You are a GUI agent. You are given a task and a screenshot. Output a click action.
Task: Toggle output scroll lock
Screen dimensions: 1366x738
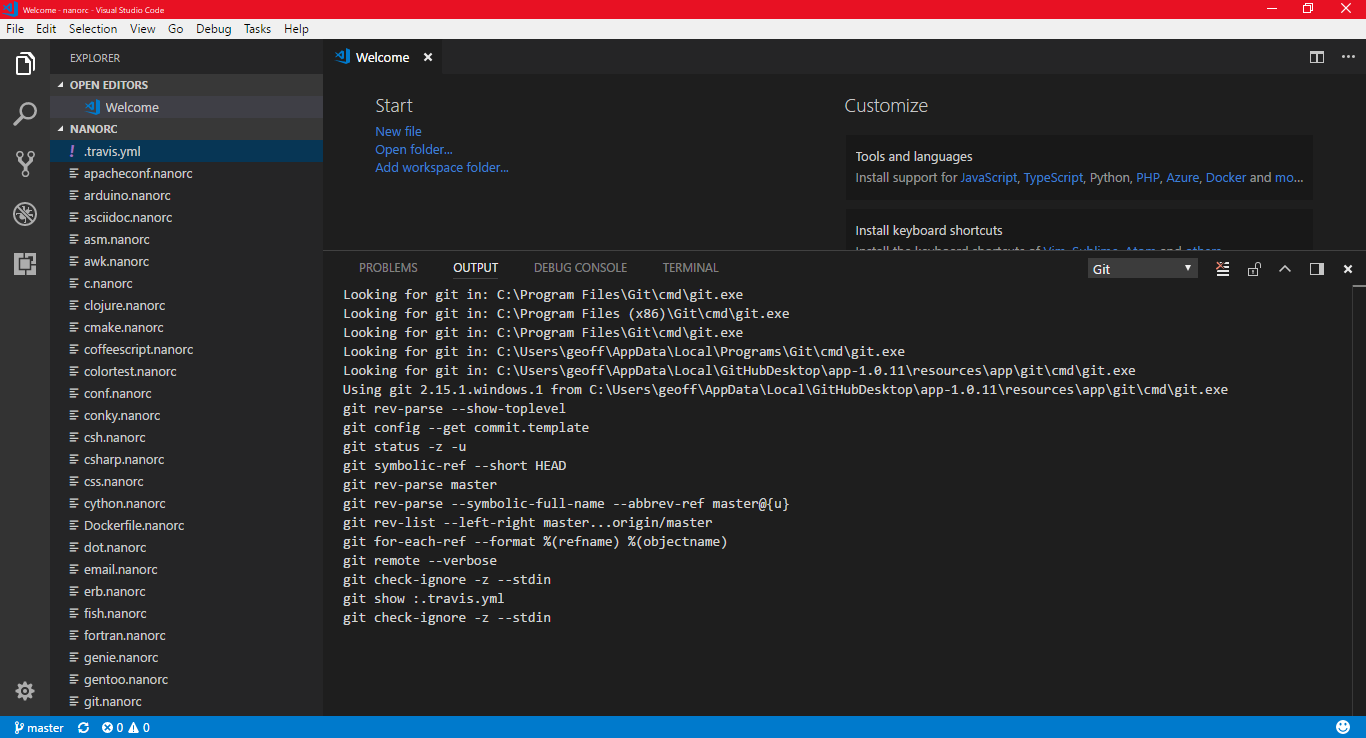(1254, 269)
